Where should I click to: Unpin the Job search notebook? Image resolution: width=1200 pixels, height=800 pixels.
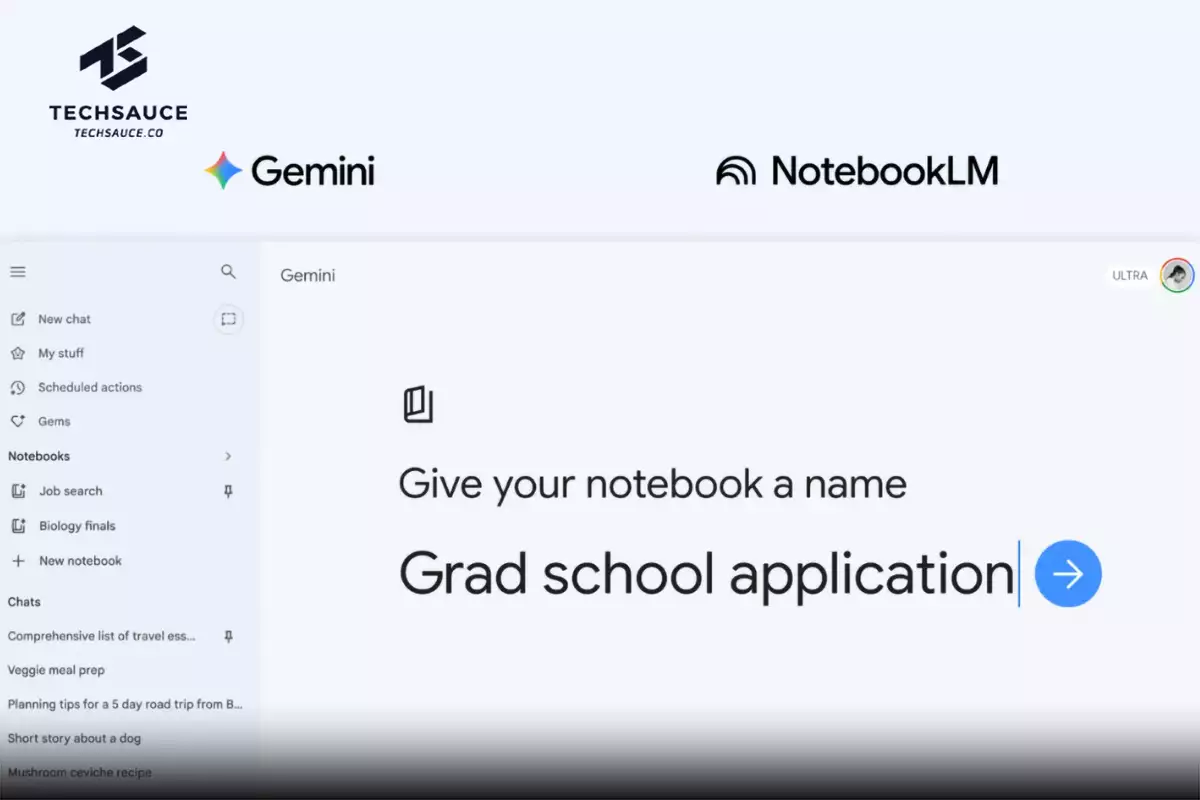tap(228, 491)
